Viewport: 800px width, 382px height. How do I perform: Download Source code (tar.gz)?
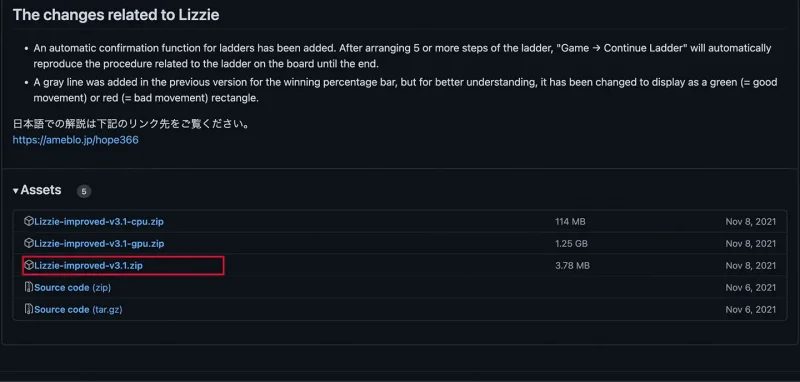point(78,309)
